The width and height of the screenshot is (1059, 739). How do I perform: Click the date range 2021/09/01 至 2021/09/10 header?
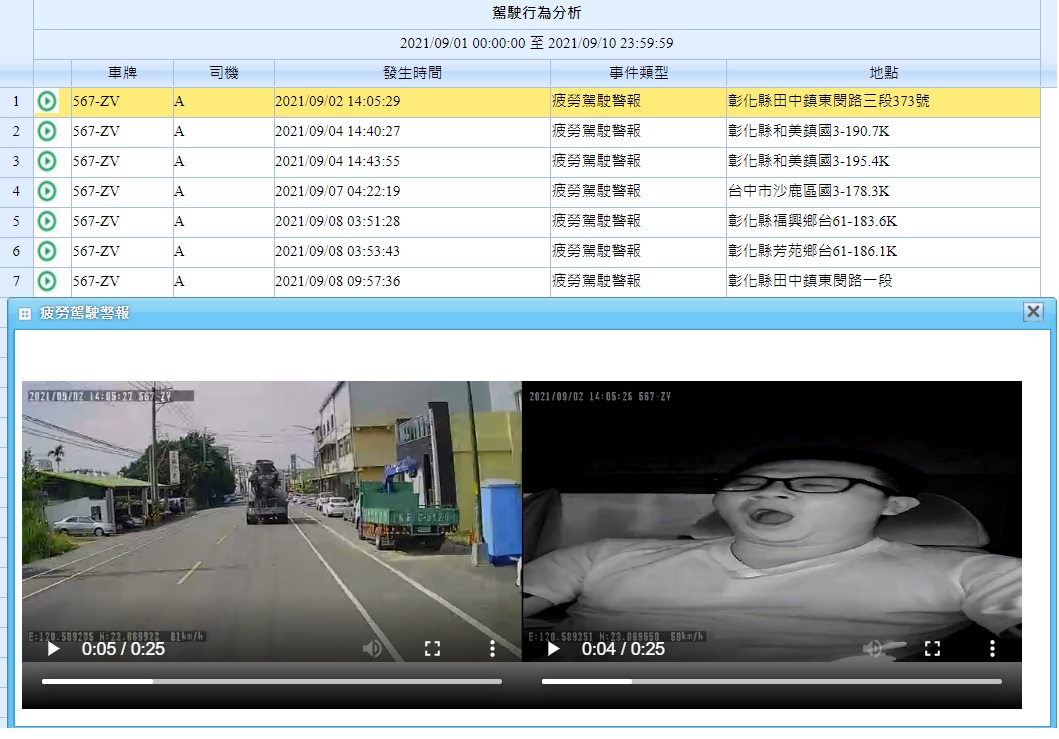click(536, 43)
